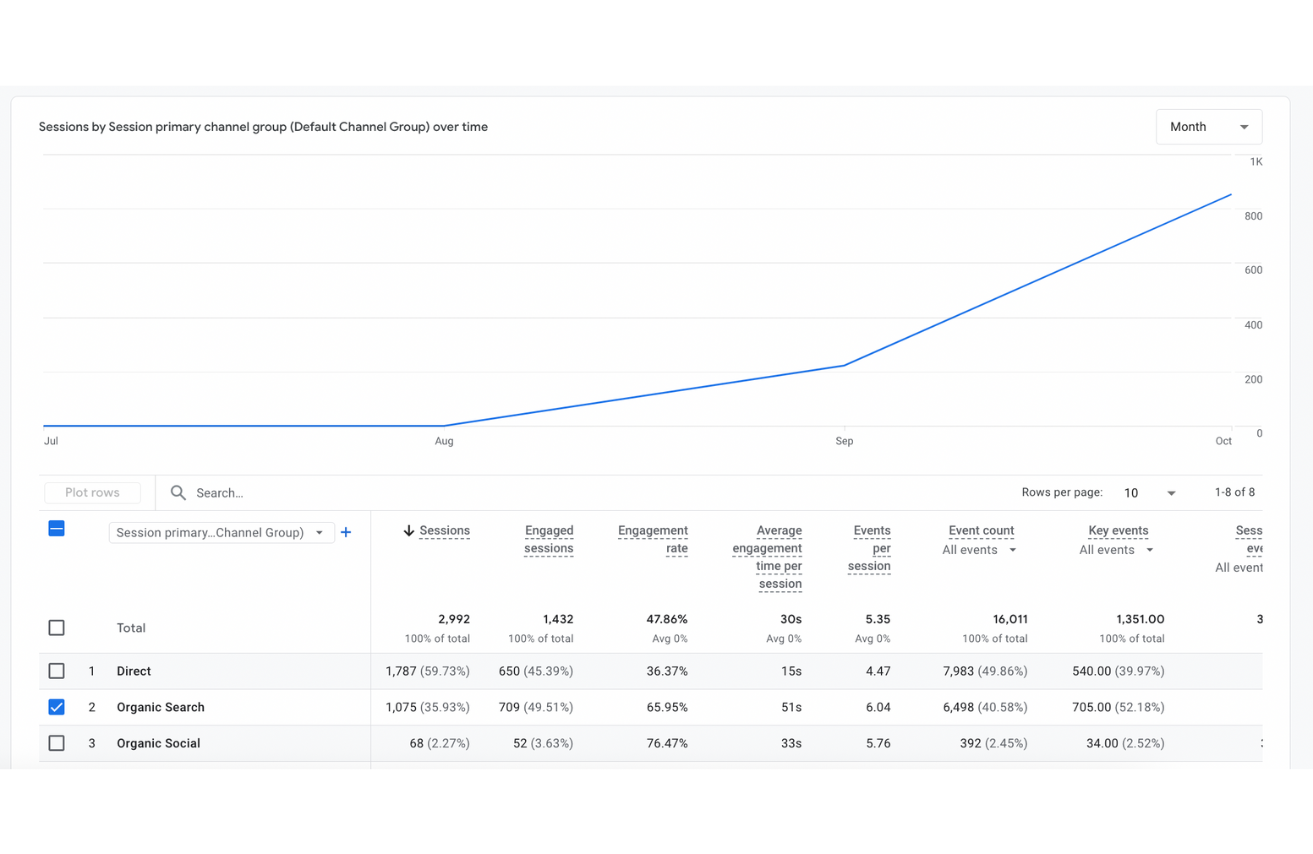Viewport: 1313px width, 854px height.
Task: Tick the Organic Social row checkbox
Action: [57, 743]
